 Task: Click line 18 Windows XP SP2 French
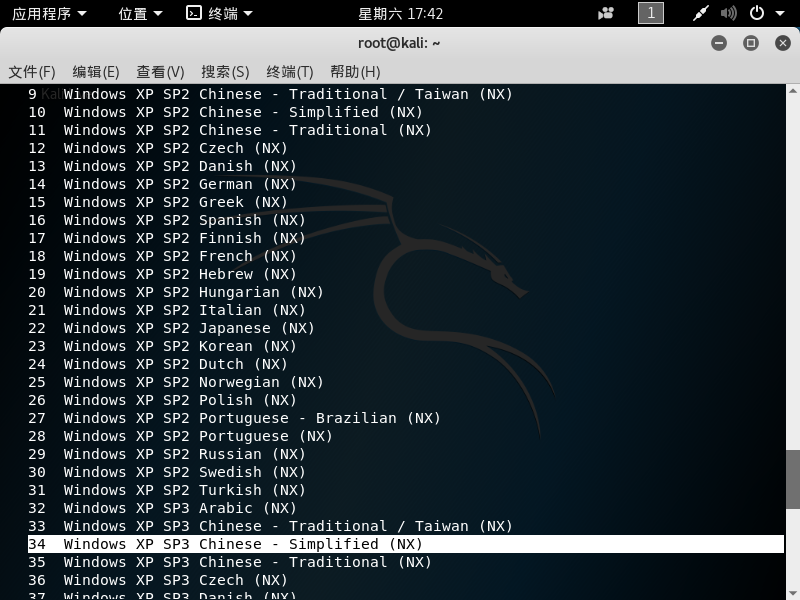(x=162, y=256)
